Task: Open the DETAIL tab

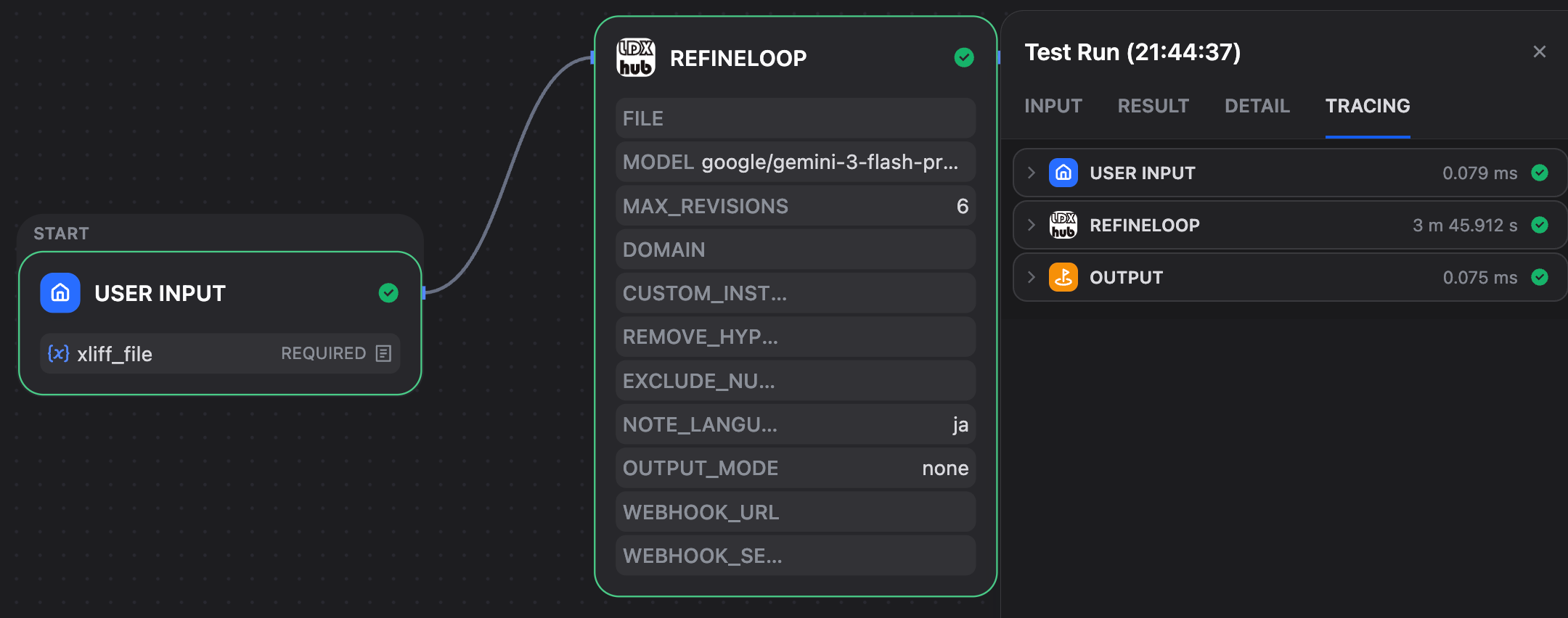Action: pos(1257,106)
